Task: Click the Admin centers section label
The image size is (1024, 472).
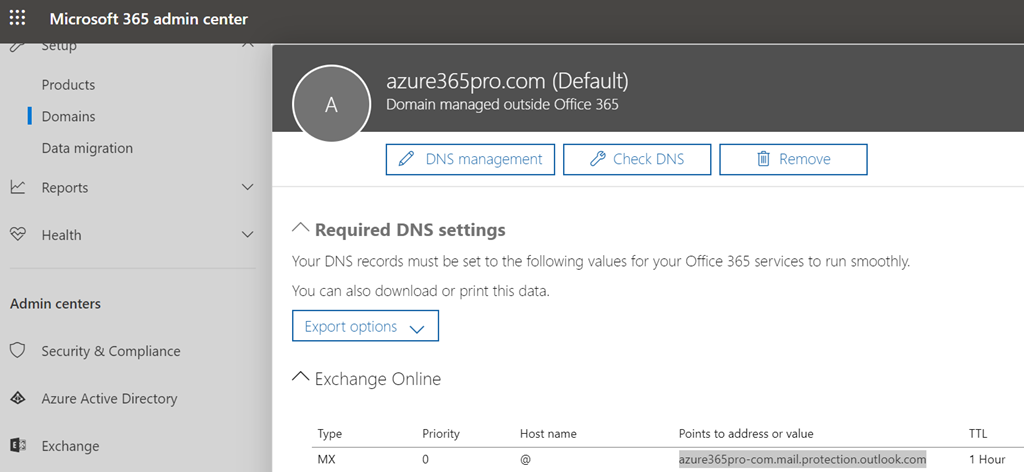Action: click(56, 304)
